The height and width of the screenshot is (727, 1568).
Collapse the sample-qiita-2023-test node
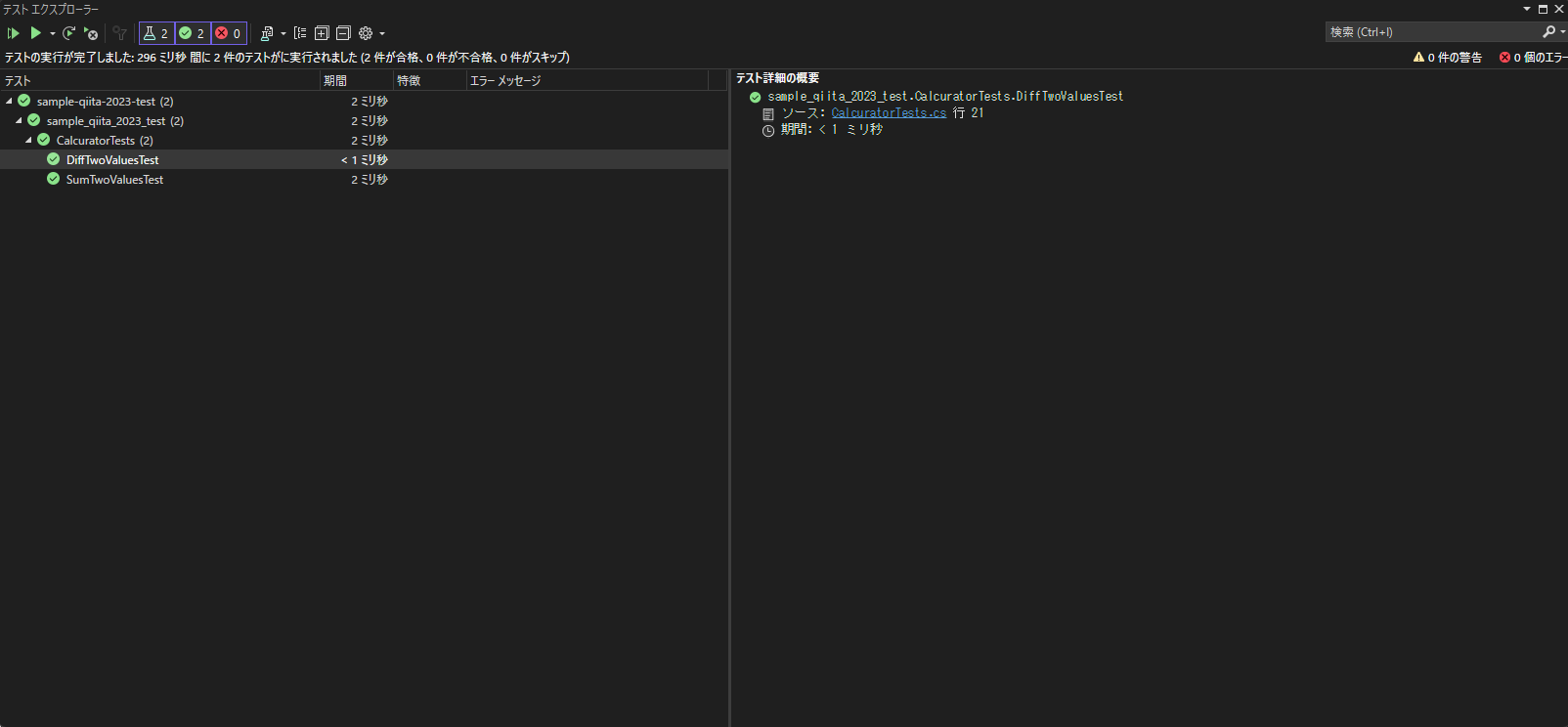coord(10,101)
